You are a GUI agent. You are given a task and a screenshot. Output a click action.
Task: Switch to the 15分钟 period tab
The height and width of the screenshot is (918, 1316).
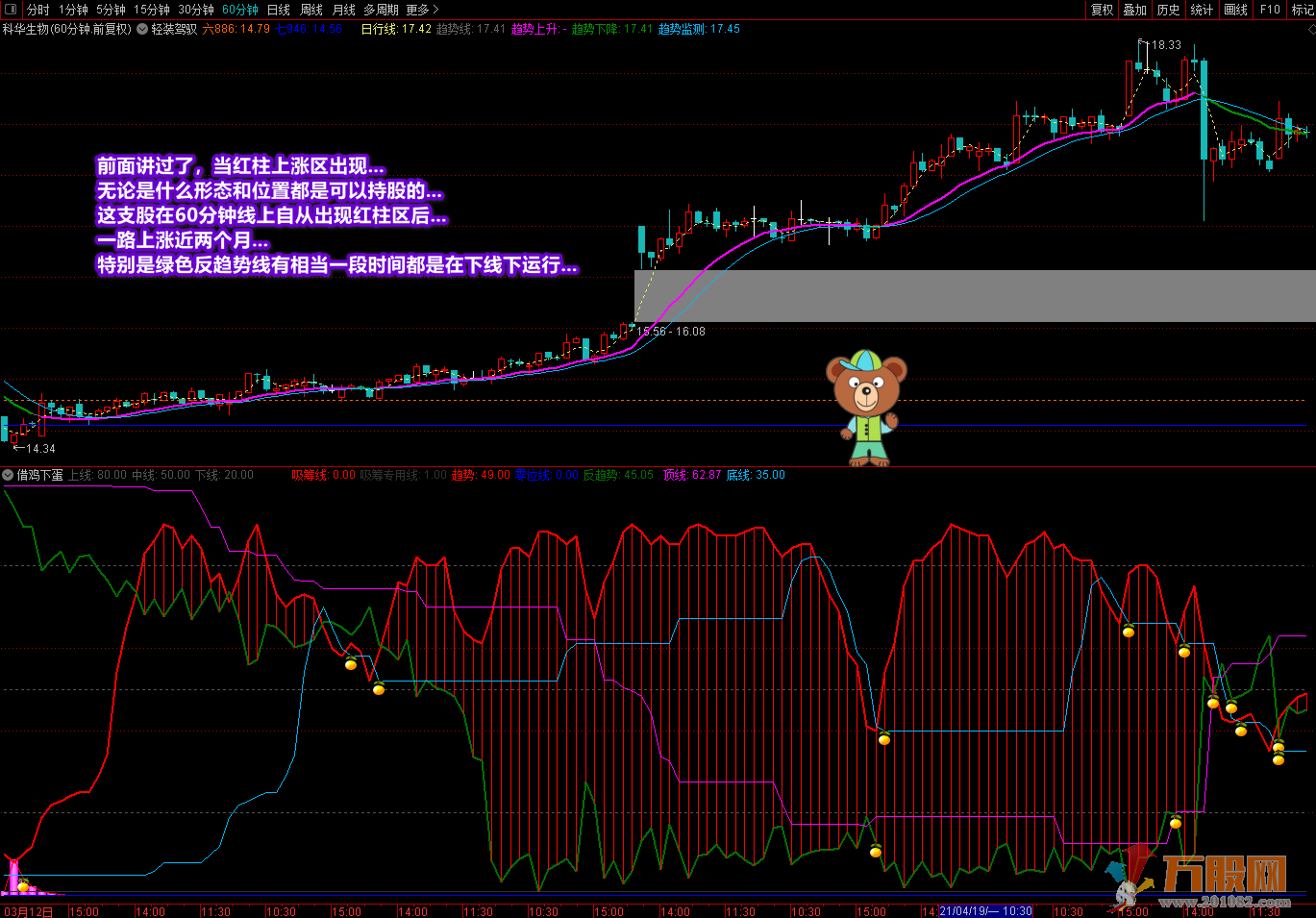coord(151,10)
